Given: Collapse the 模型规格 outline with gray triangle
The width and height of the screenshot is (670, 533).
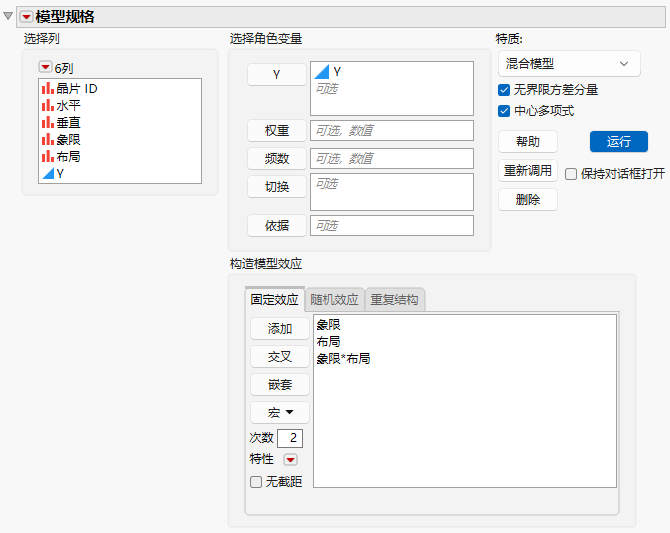Looking at the screenshot, I should click(8, 16).
